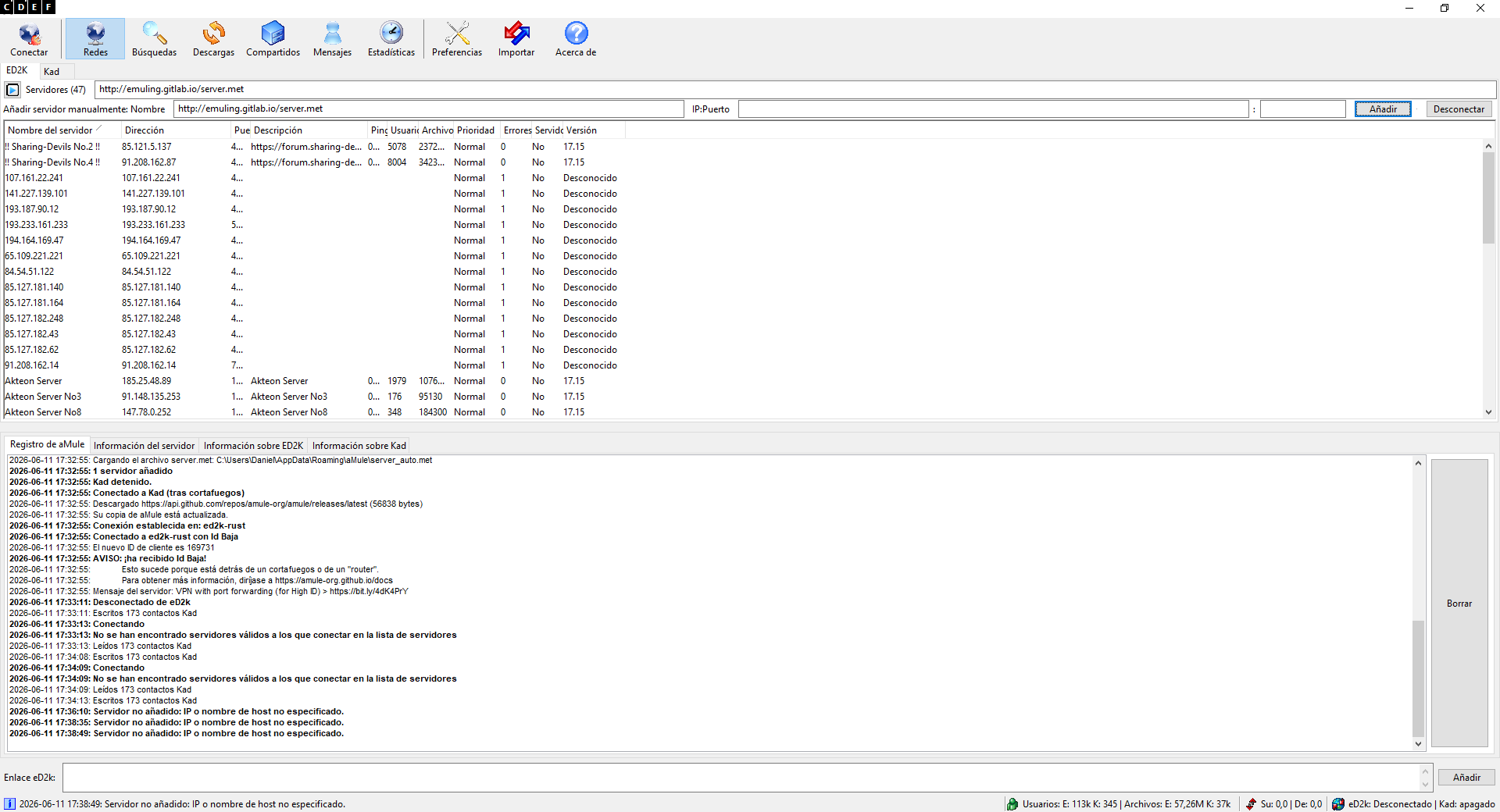
Task: Click the users icon in the status bar
Action: click(x=1012, y=804)
